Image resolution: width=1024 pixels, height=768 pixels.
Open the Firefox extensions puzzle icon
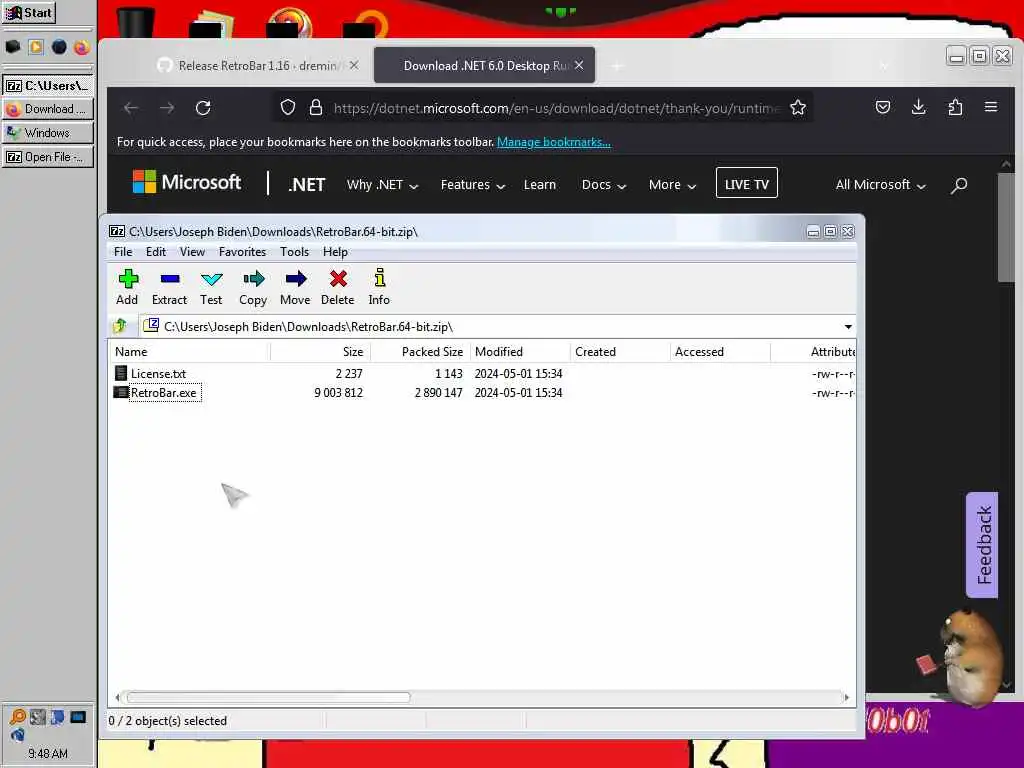point(955,108)
